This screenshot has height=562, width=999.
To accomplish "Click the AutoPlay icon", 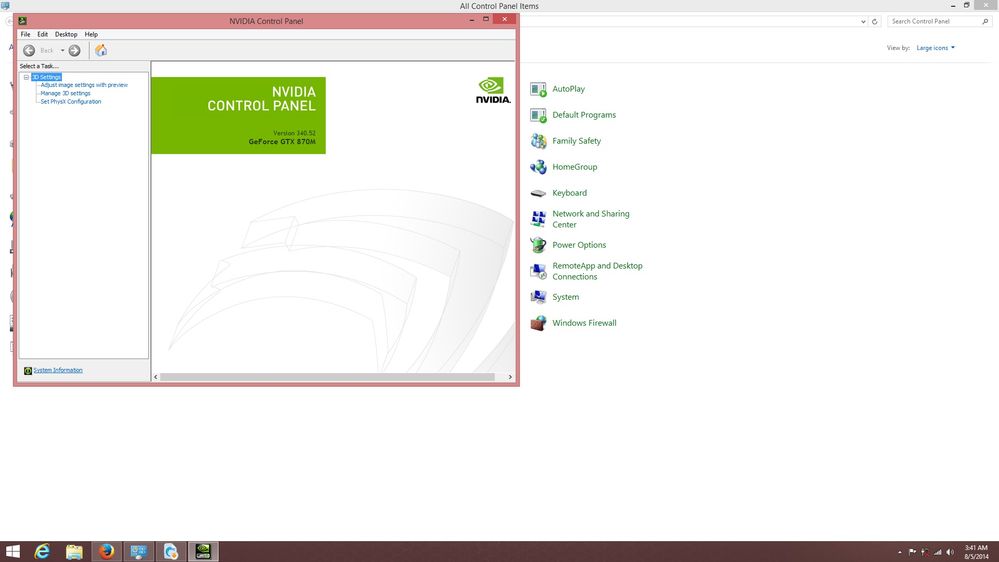I will point(538,89).
